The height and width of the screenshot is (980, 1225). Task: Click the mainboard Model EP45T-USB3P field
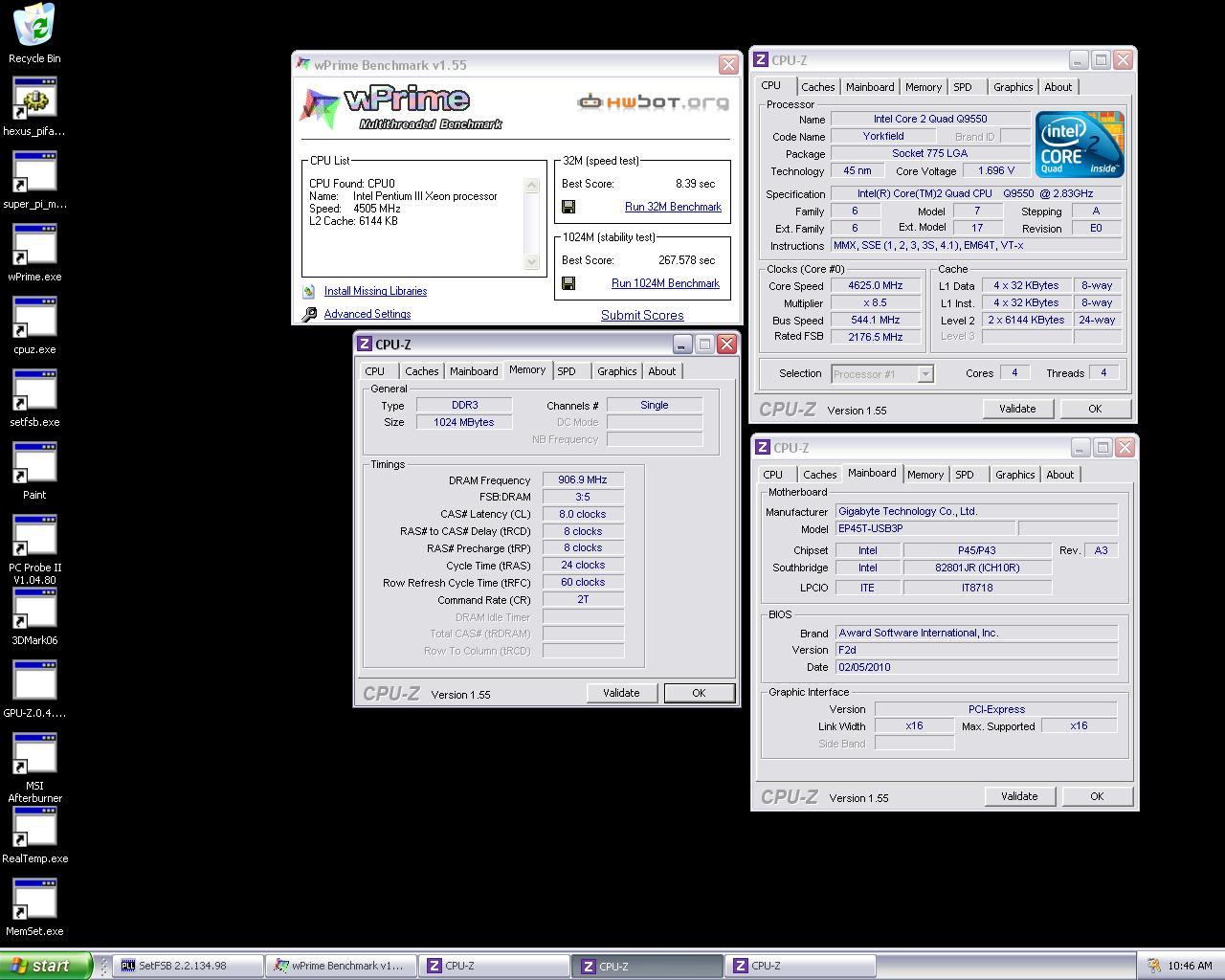[925, 528]
